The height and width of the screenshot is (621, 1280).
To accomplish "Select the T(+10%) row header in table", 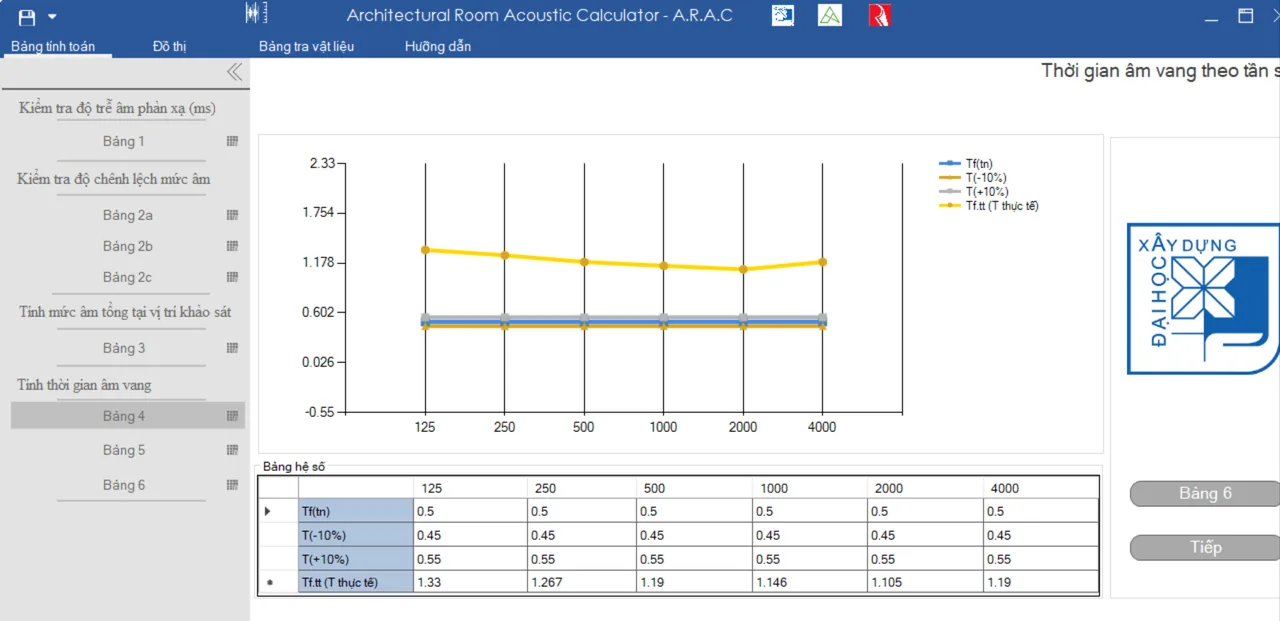I will coord(355,559).
